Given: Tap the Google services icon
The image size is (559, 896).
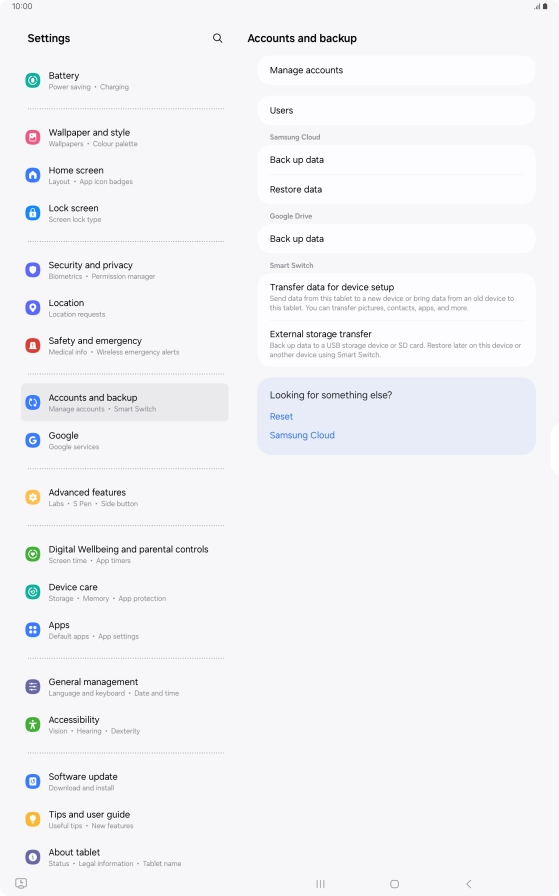Looking at the screenshot, I should tap(33, 441).
